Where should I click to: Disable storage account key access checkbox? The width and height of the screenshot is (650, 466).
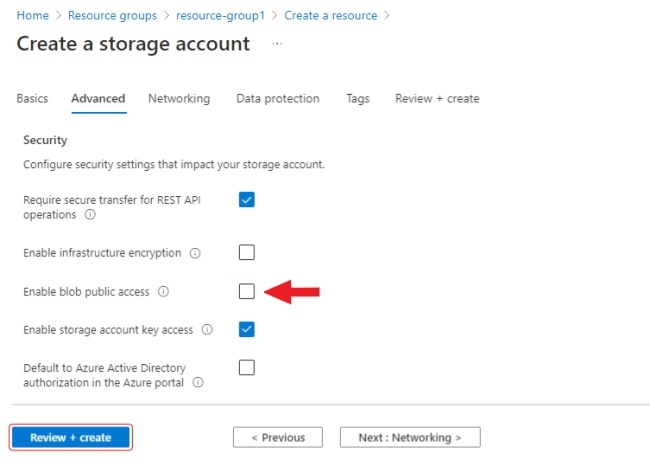[x=247, y=329]
